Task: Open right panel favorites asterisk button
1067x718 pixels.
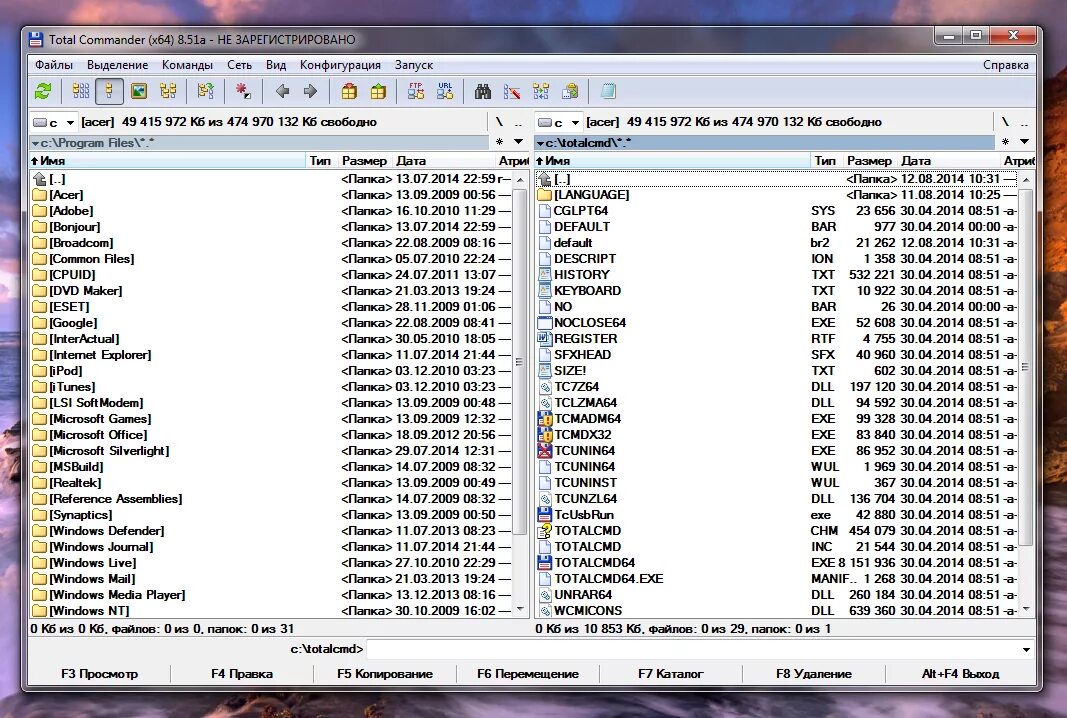Action: pyautogui.click(x=1005, y=142)
